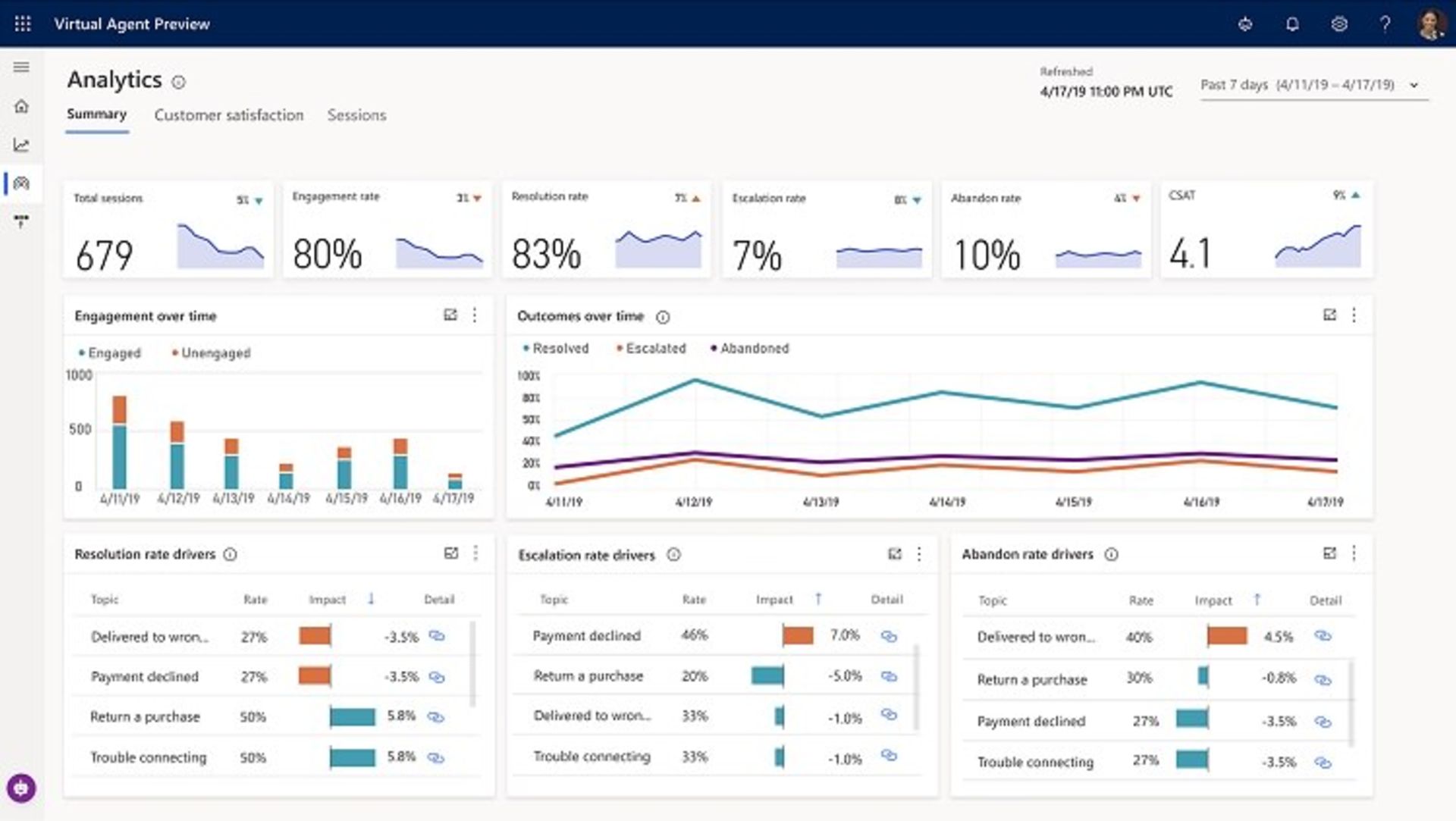Toggle the Abandoned legend series
Viewport: 1456px width, 821px height.
[753, 348]
